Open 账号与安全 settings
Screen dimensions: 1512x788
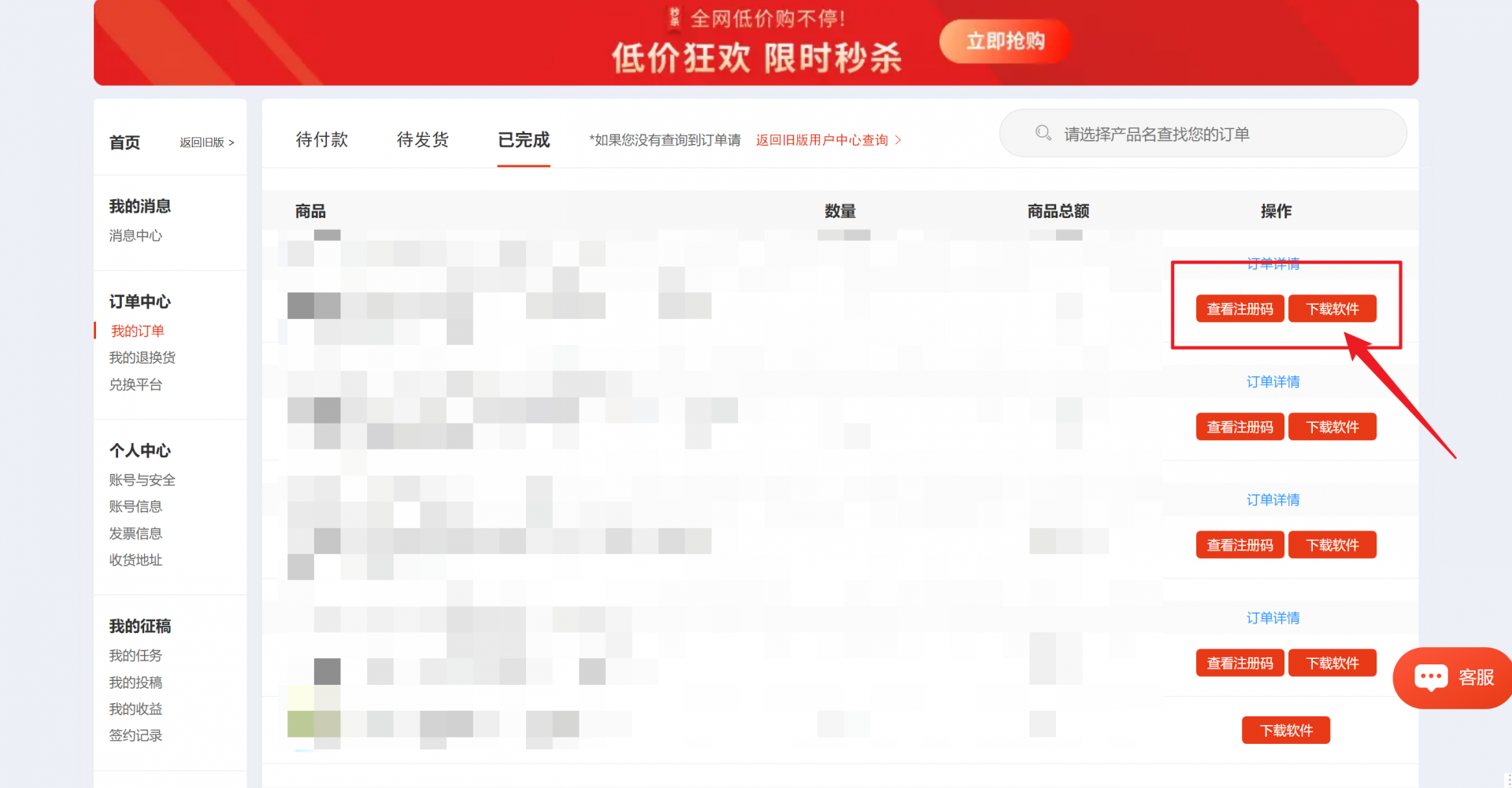click(x=142, y=479)
